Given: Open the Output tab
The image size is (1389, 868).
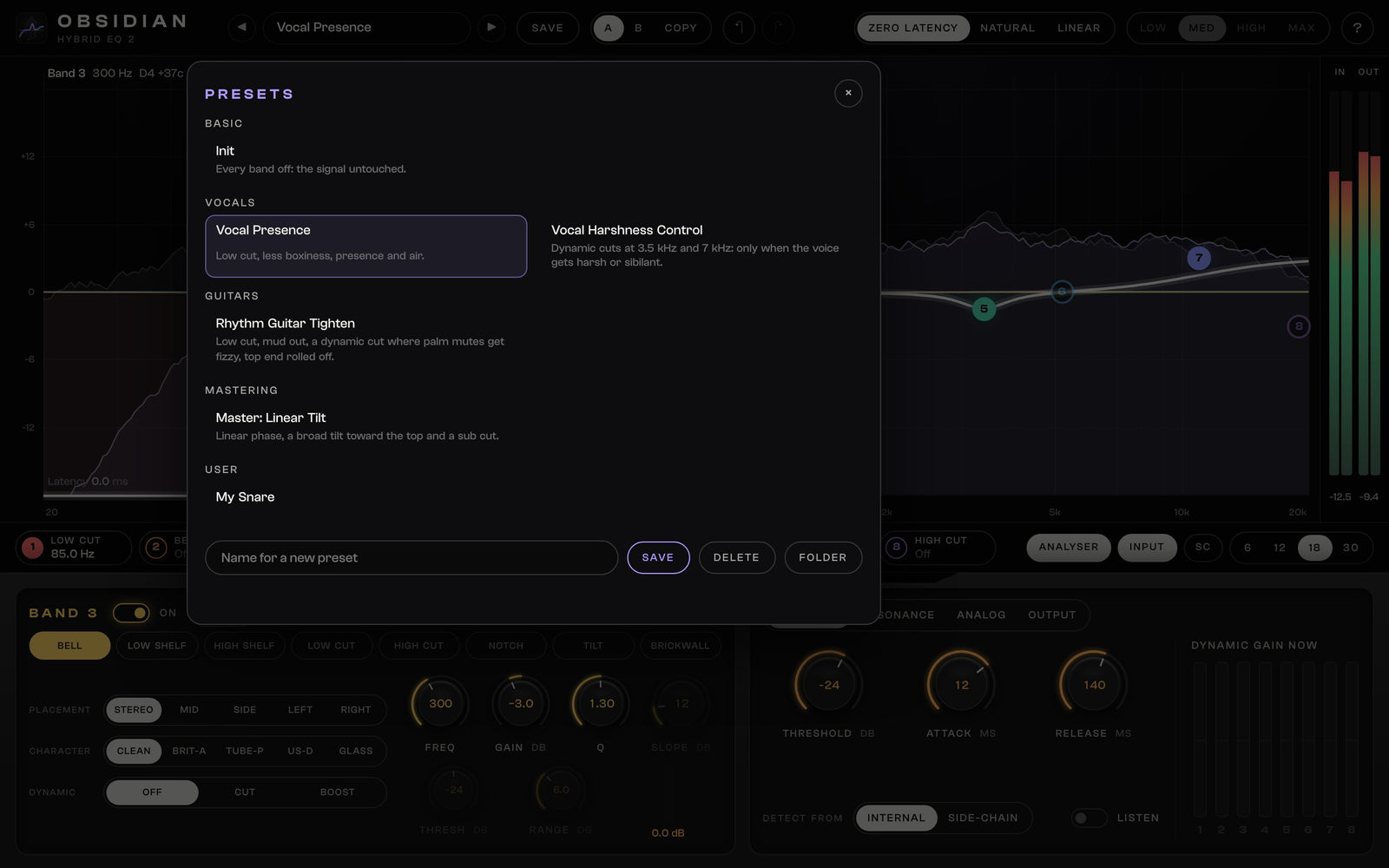Looking at the screenshot, I should (x=1052, y=615).
